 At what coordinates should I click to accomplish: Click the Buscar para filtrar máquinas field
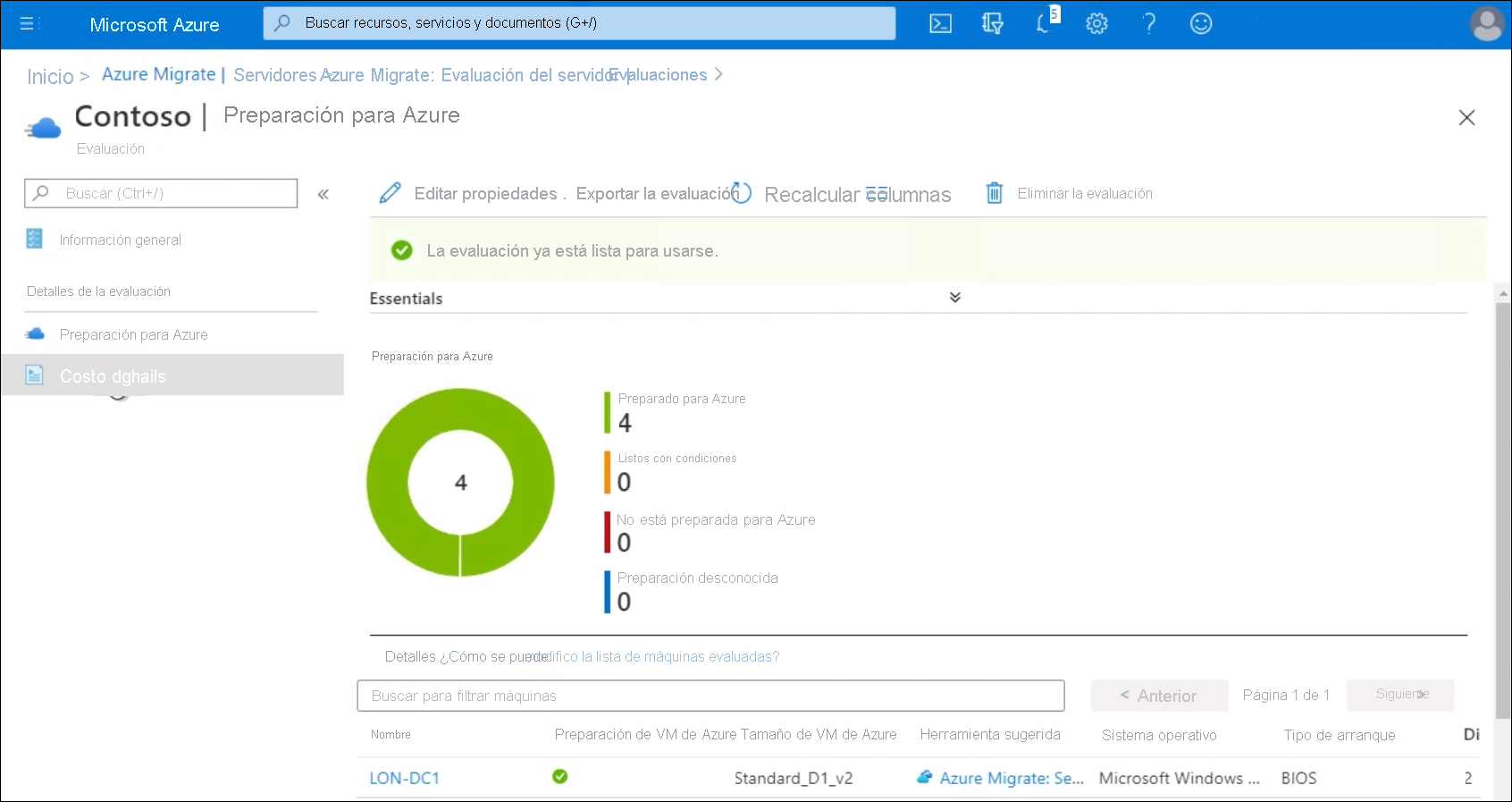(x=710, y=696)
